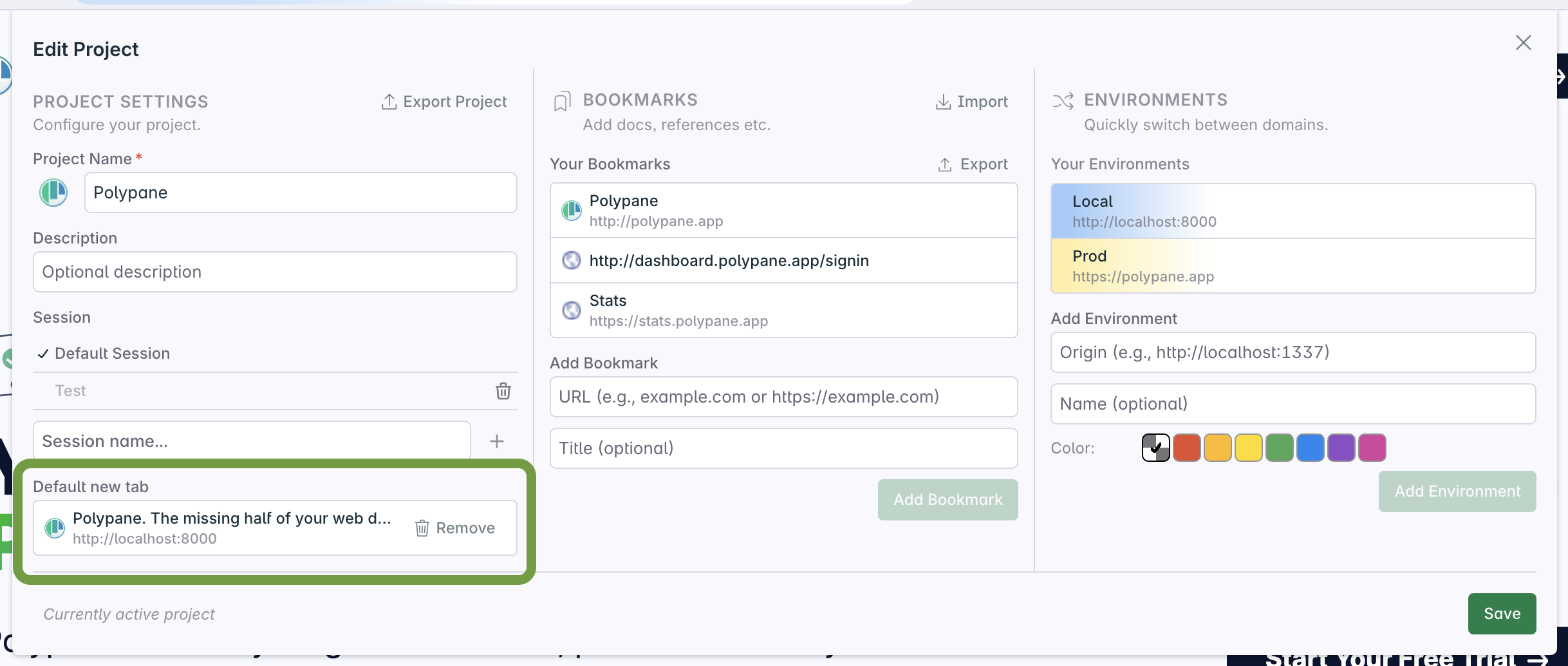Open the dashboard.polypane.app/signin bookmark
Viewport: 1568px width, 666px height.
pos(784,260)
